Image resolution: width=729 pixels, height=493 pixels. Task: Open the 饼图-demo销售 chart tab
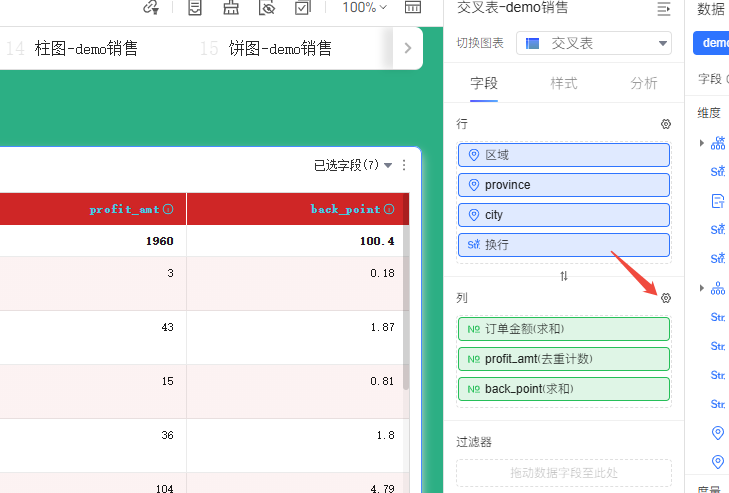point(280,48)
